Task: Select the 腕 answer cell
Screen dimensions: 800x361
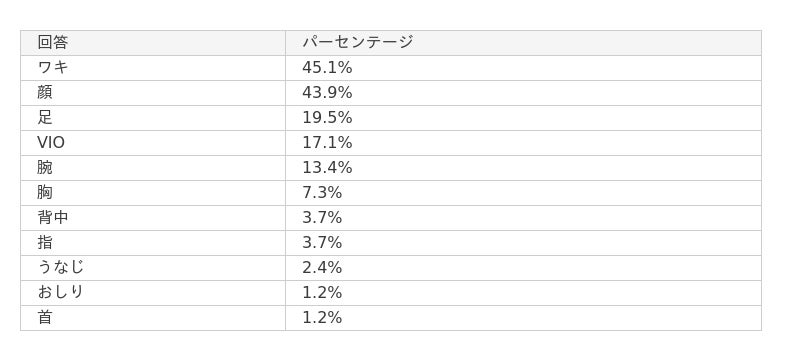Action: (153, 168)
